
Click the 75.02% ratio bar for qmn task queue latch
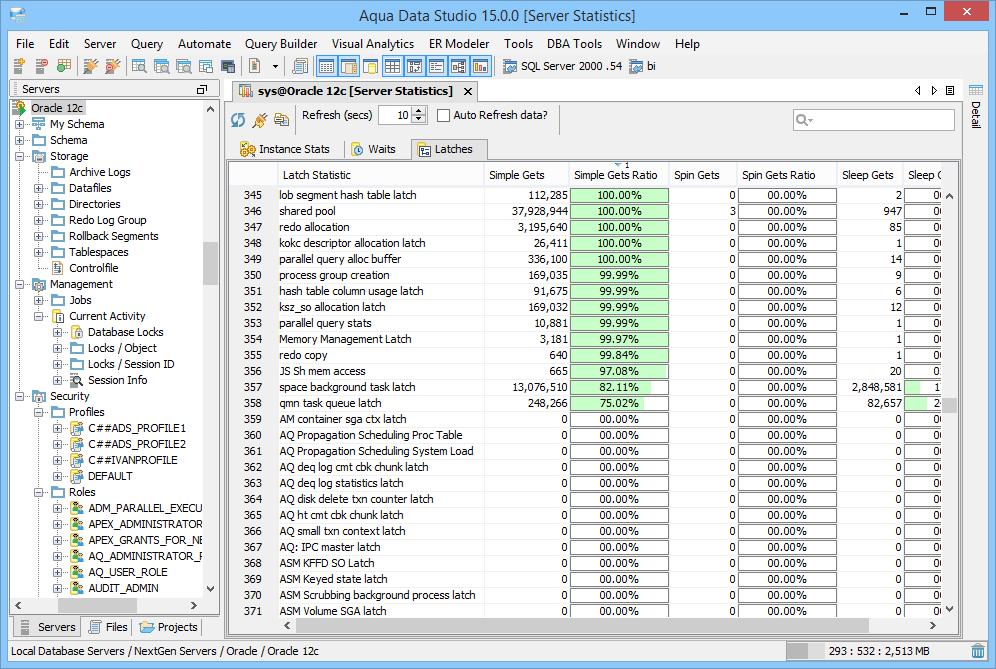619,403
